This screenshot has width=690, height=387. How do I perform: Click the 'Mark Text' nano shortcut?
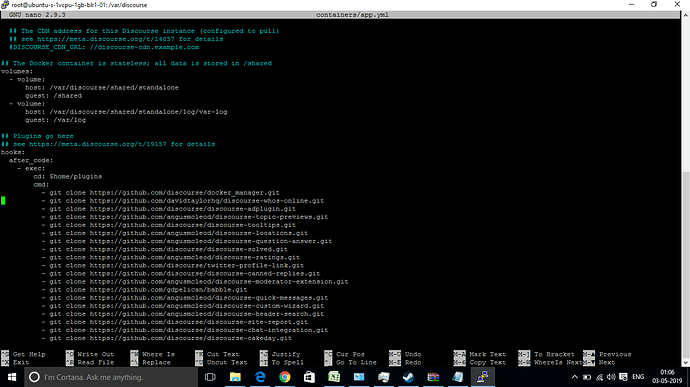[x=488, y=354]
